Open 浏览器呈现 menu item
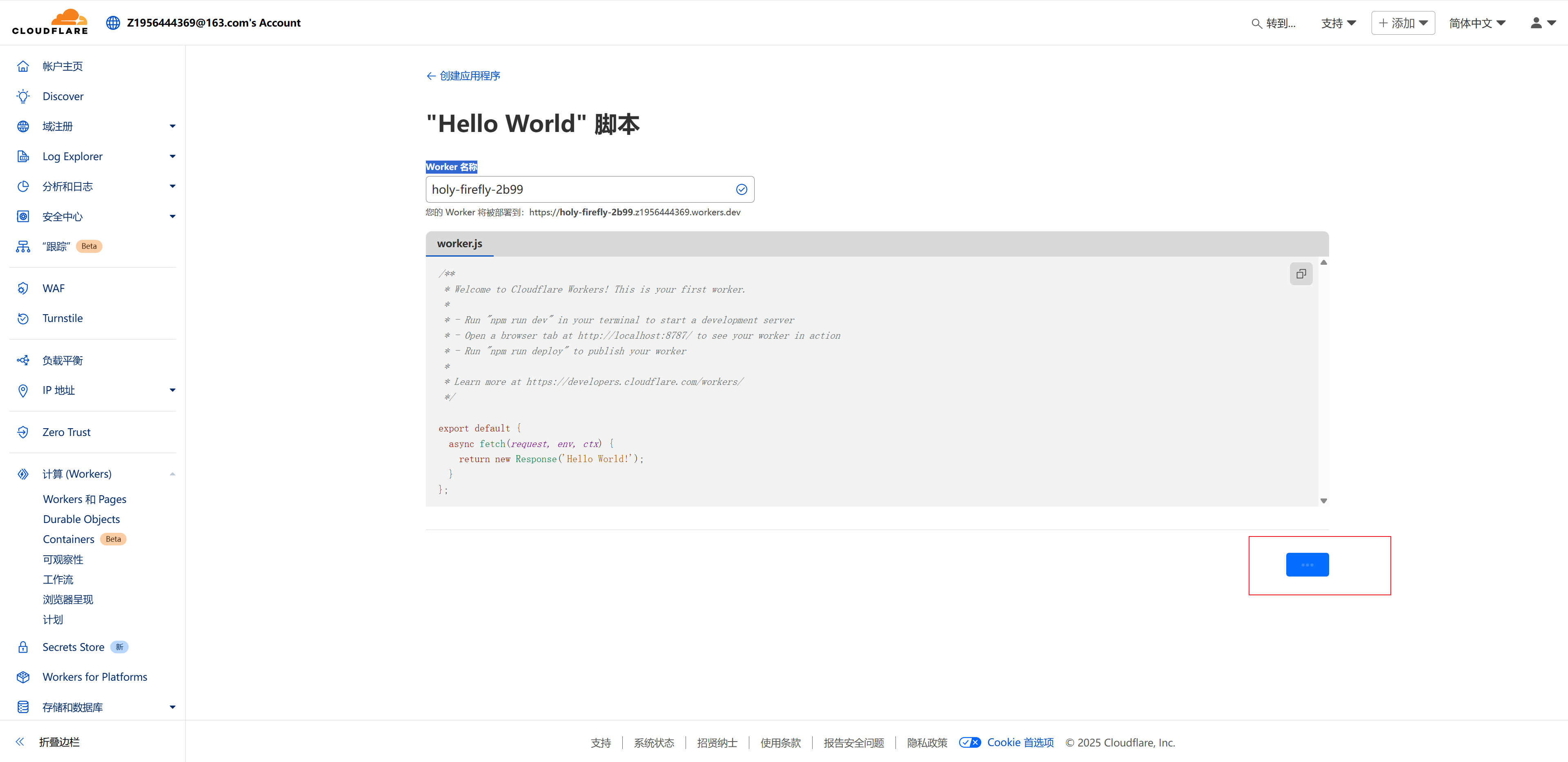This screenshot has height=762, width=1568. [68, 600]
